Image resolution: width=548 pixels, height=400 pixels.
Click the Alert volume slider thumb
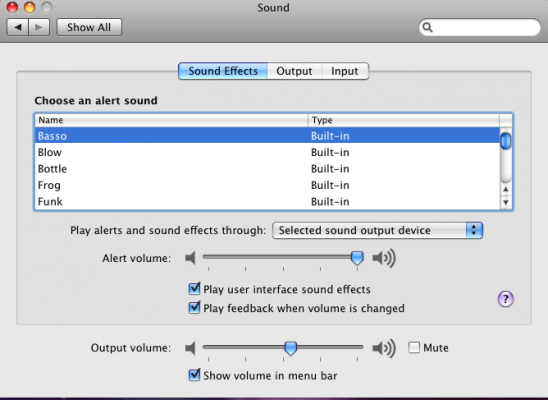(357, 258)
